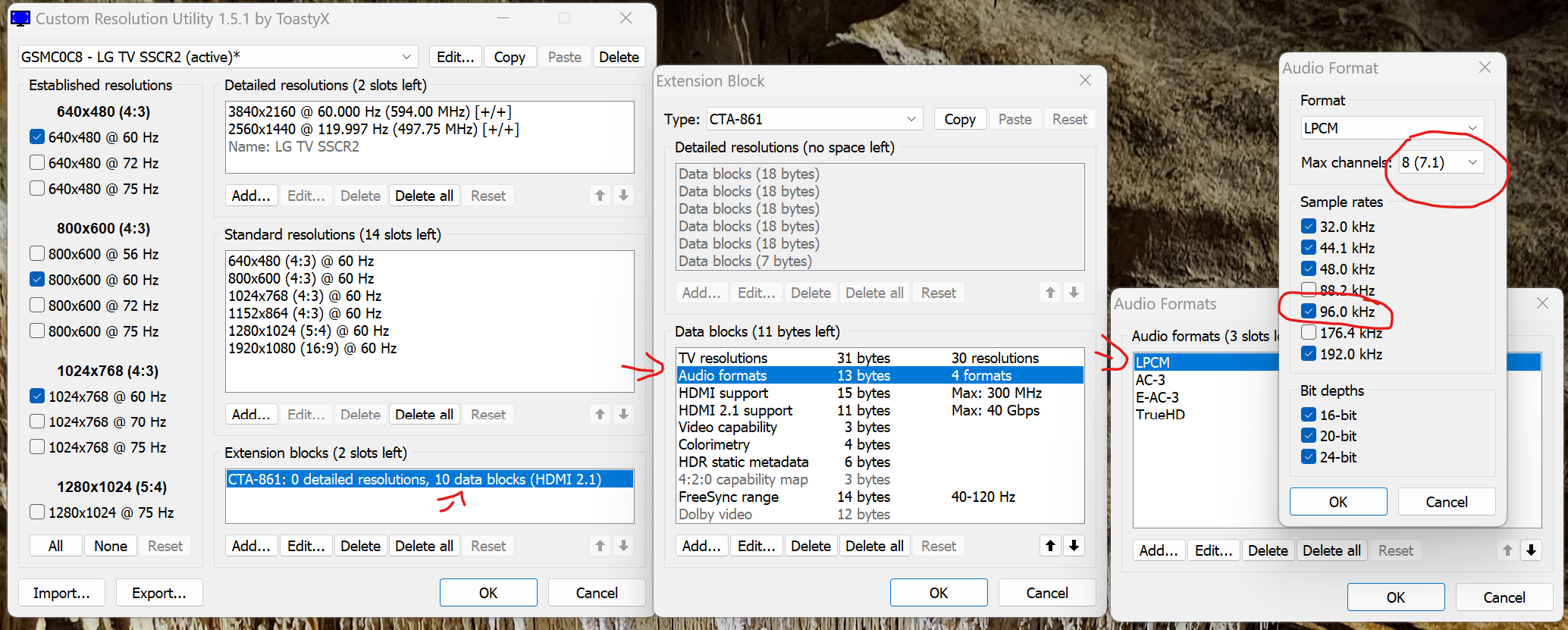Click Custom Resolution Utility title bar monitor icon
Screen dimensions: 1568x630
point(20,19)
